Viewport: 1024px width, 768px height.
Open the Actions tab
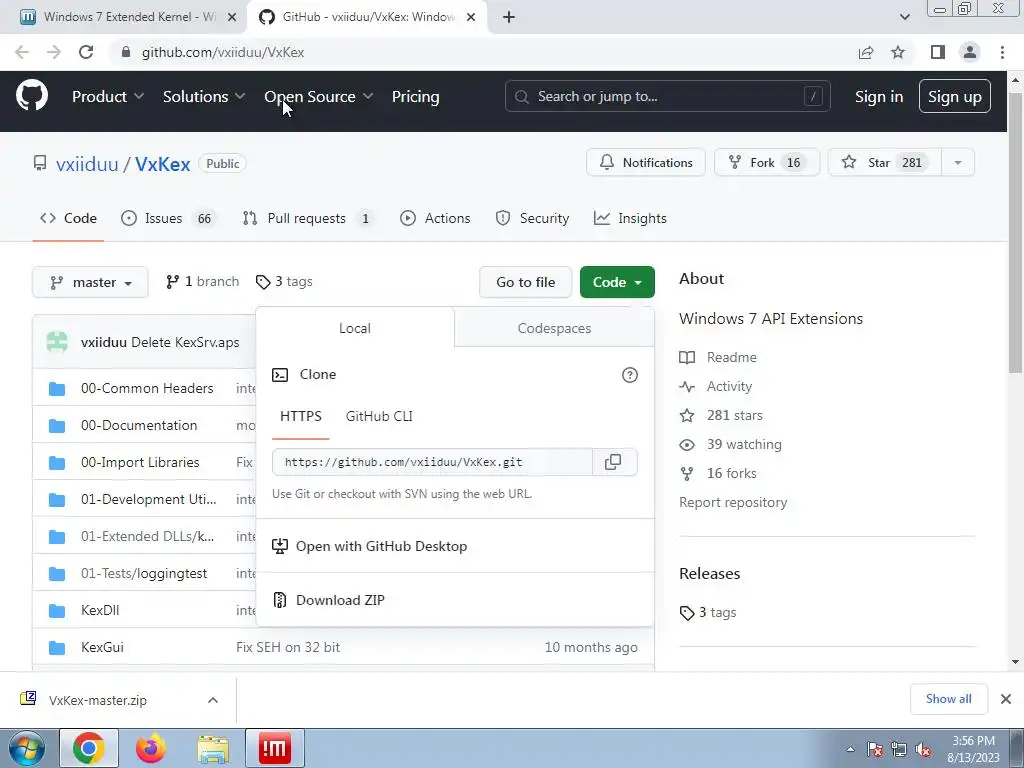(x=435, y=218)
